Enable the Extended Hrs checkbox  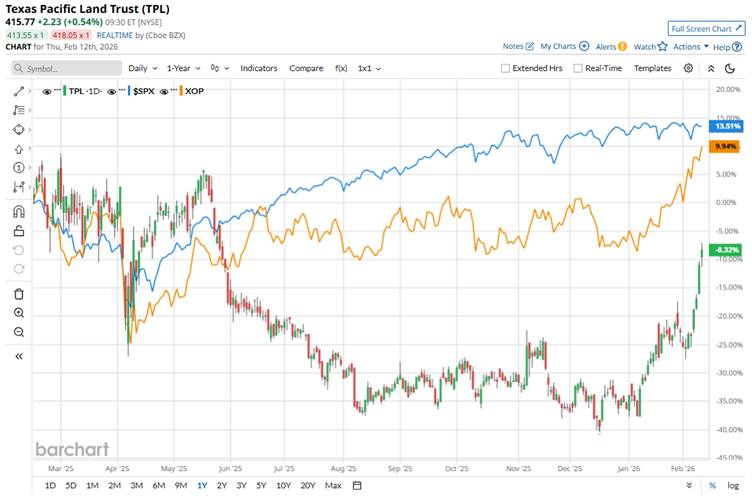click(505, 68)
